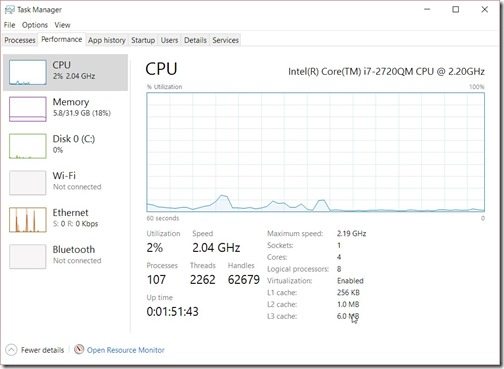Open the File menu
Viewport: 504px width, 369px height.
coord(9,25)
